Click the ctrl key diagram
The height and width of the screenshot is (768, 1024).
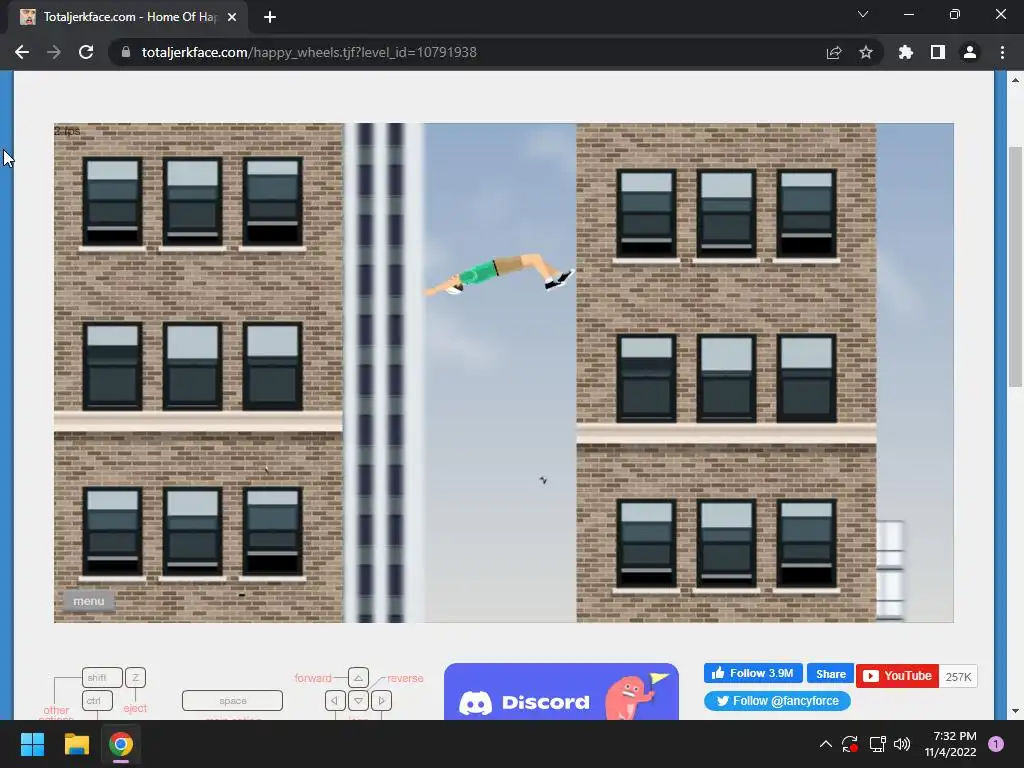point(97,701)
